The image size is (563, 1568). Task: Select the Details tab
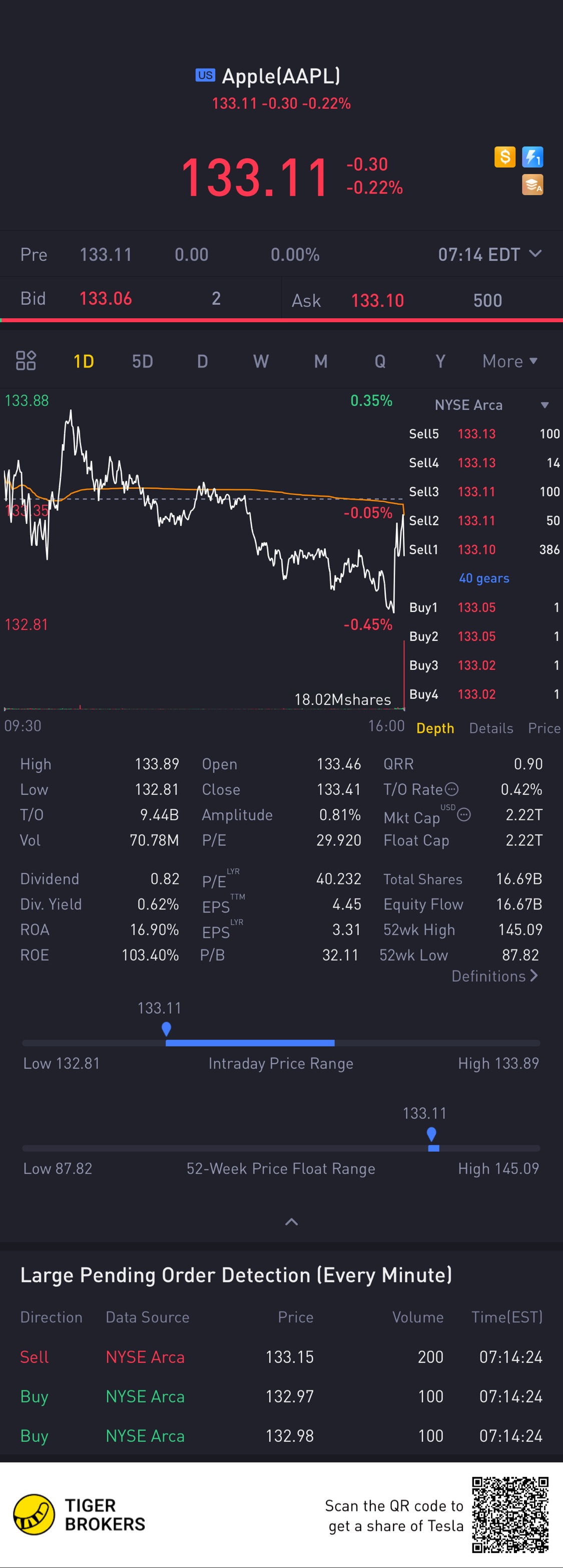pos(491,728)
